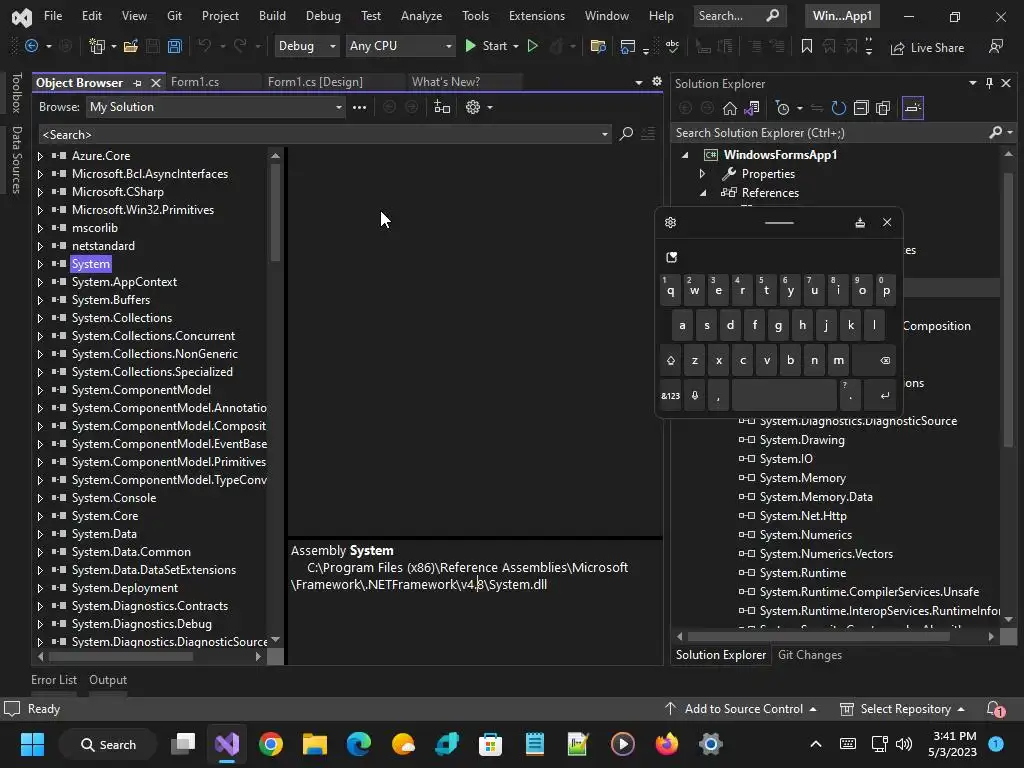Toggle Preview Selected Items in Solution Explorer
Viewport: 1024px width, 768px height.
[x=912, y=108]
